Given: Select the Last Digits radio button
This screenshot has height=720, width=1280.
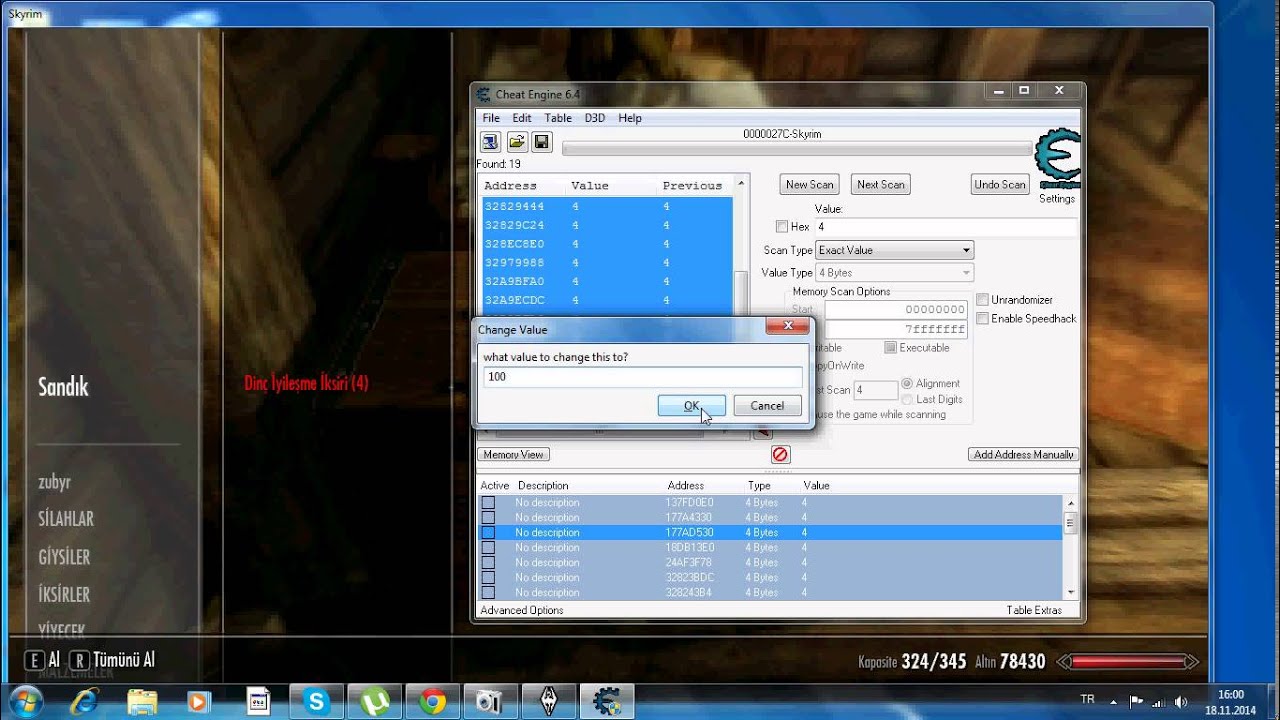Looking at the screenshot, I should (x=907, y=400).
